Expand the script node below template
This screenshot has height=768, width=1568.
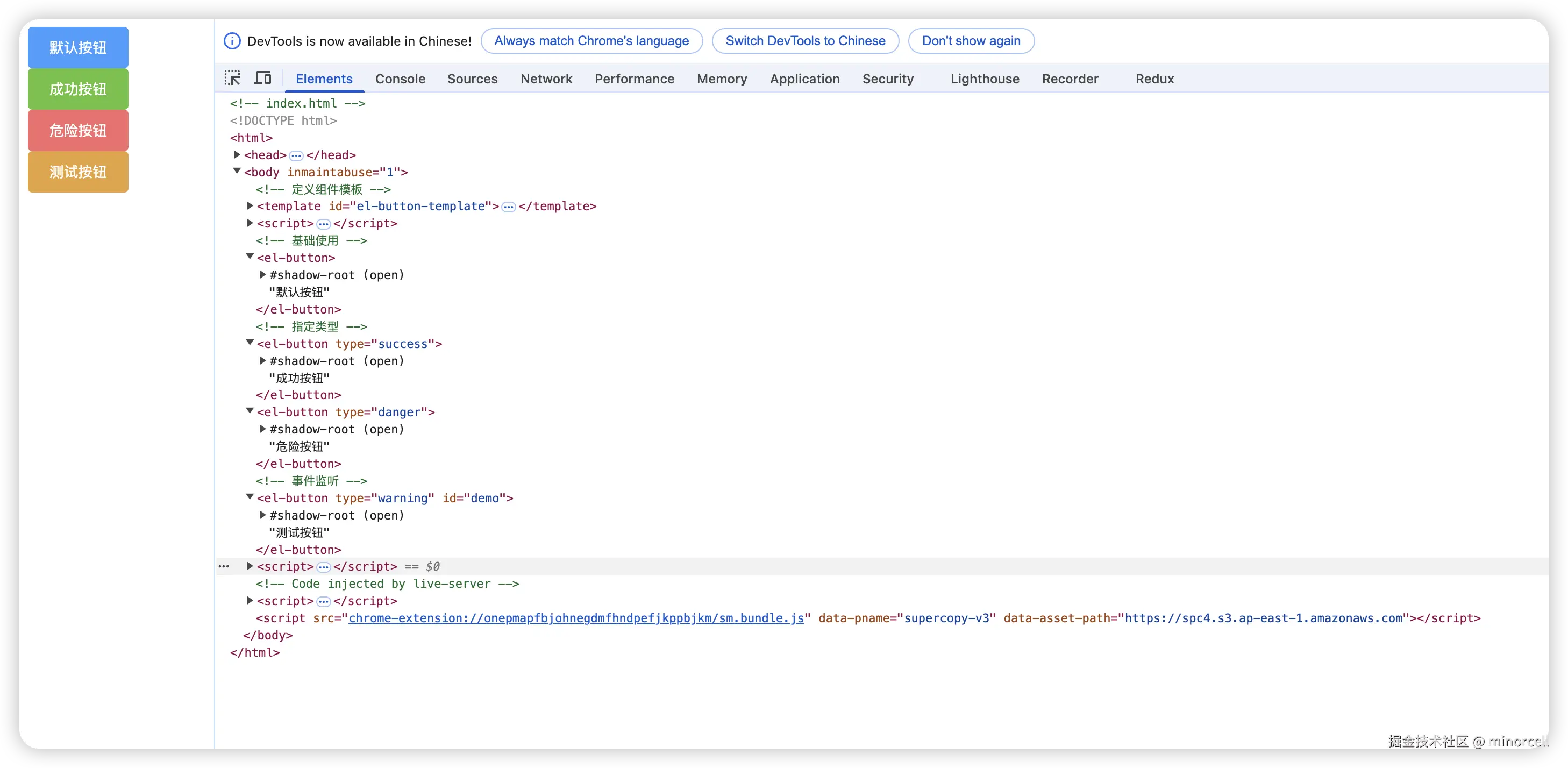[x=250, y=223]
